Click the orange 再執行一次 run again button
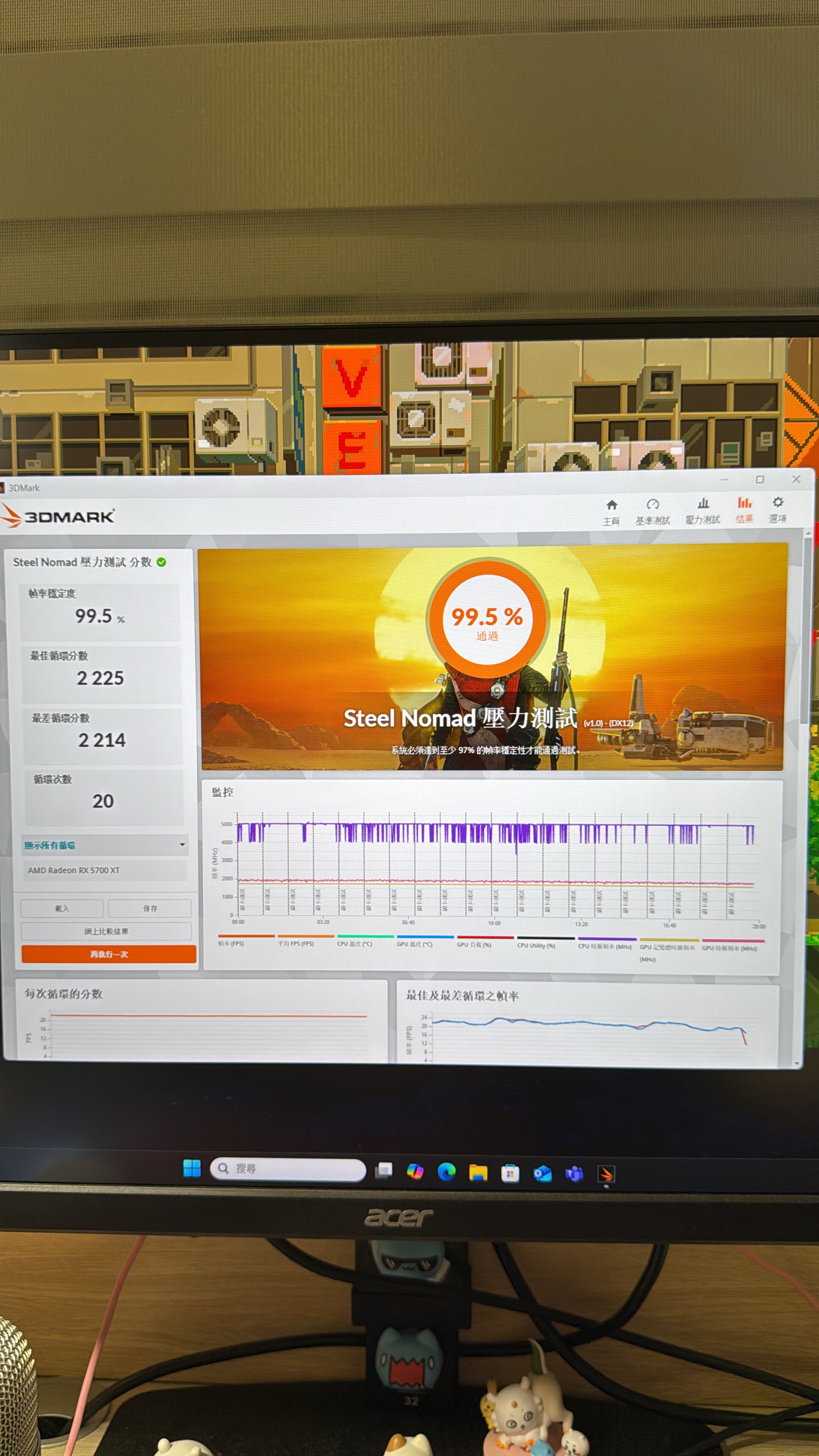The height and width of the screenshot is (1456, 819). point(109,954)
